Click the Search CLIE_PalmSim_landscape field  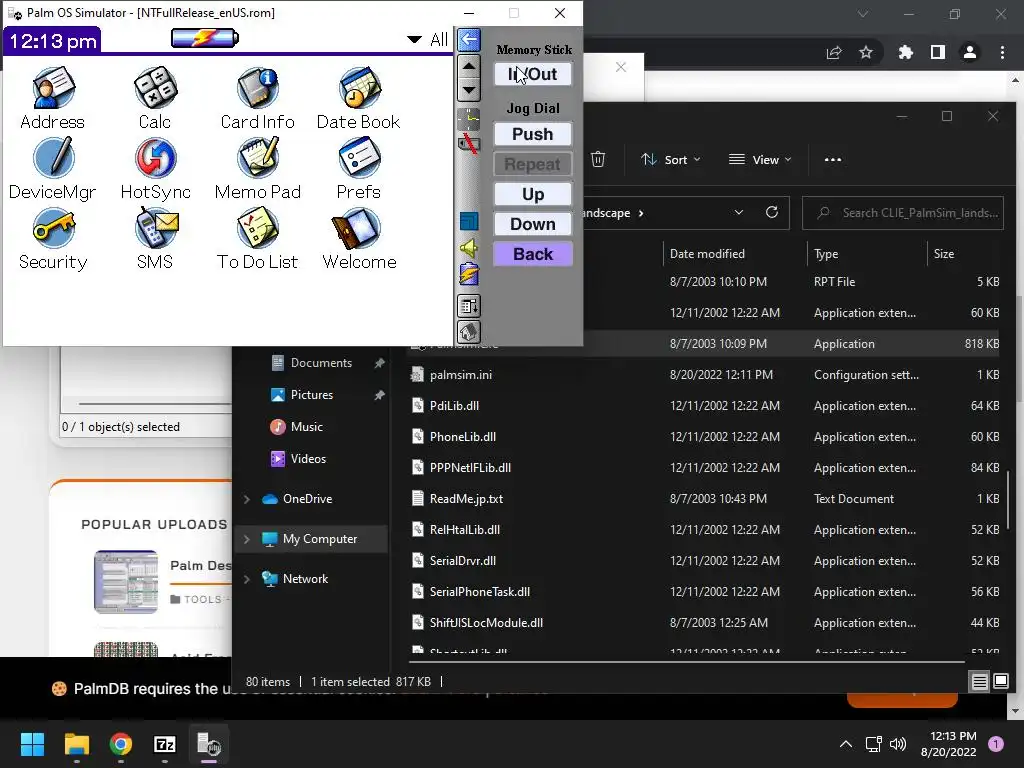(903, 213)
